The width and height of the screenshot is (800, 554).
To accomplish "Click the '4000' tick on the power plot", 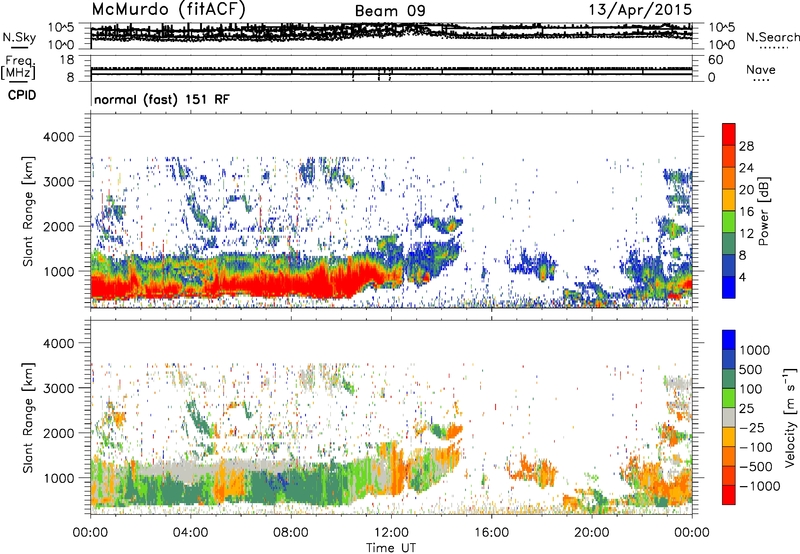I will coord(59,137).
